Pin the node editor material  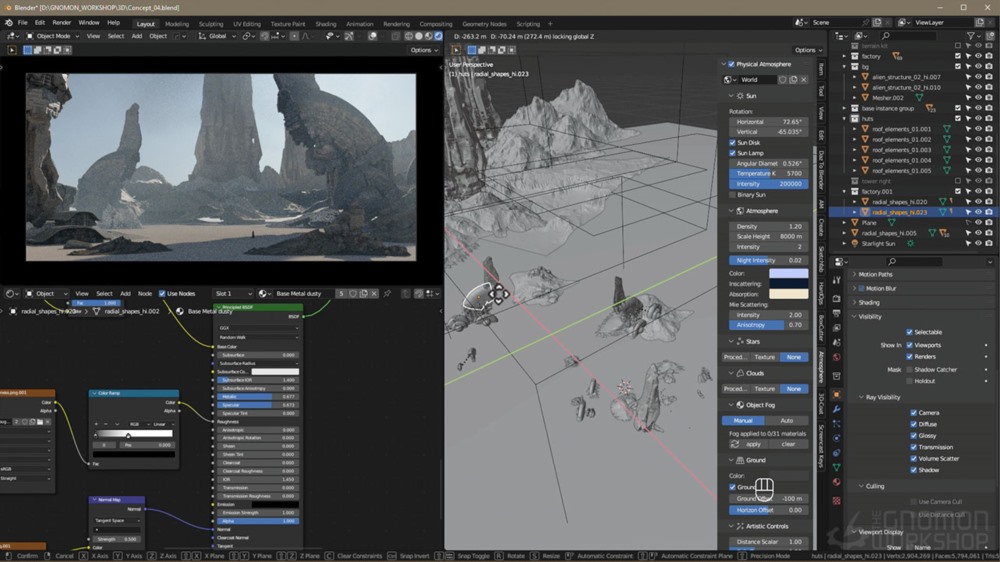coord(387,293)
